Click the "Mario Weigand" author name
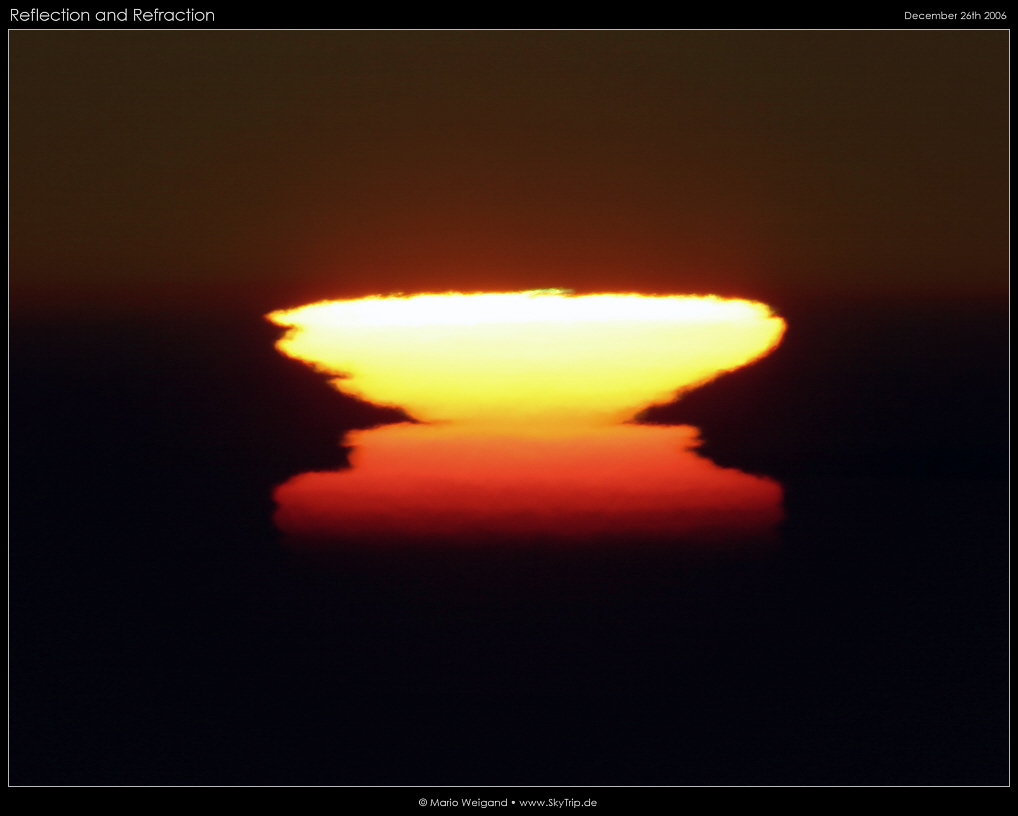The width and height of the screenshot is (1018, 816). 468,802
